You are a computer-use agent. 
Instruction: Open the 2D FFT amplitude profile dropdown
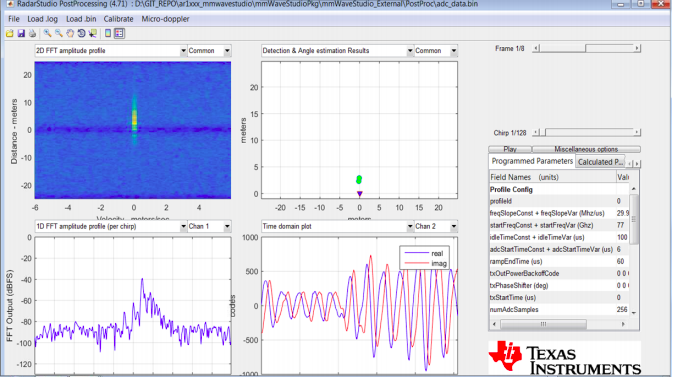(111, 51)
